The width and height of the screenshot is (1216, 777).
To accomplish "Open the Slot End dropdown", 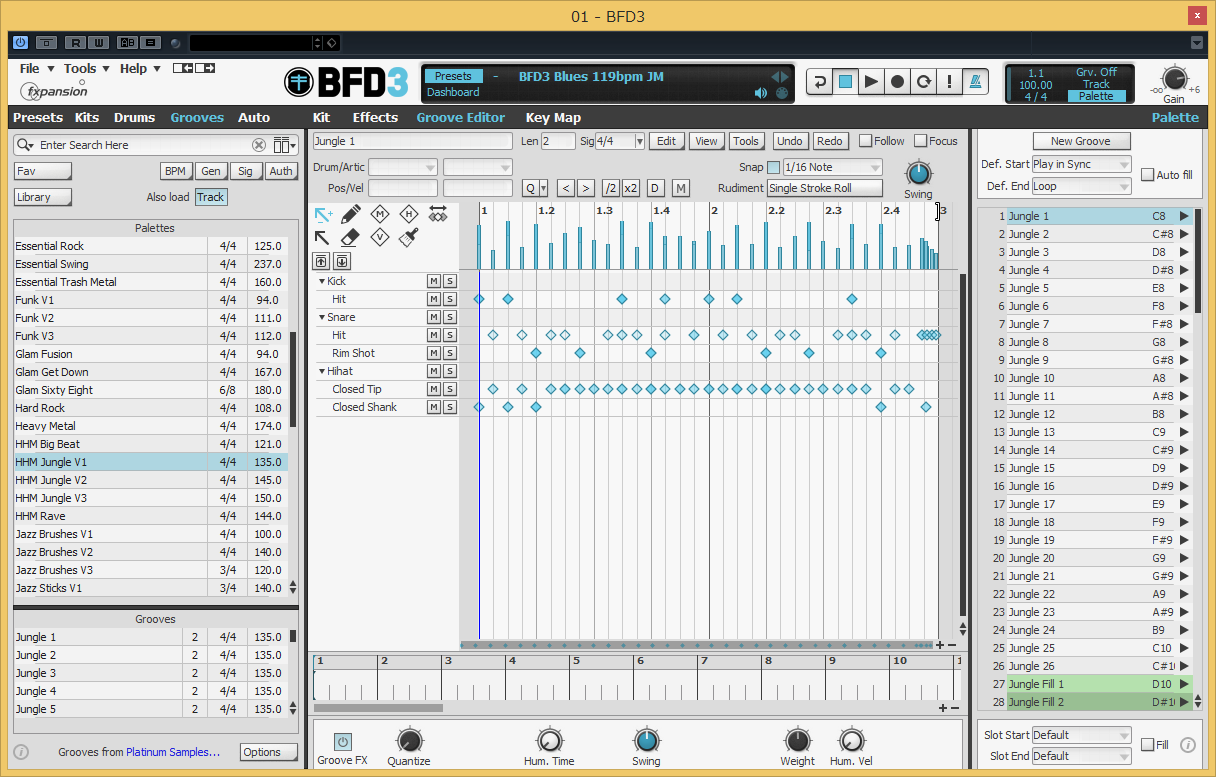I will coord(1081,756).
